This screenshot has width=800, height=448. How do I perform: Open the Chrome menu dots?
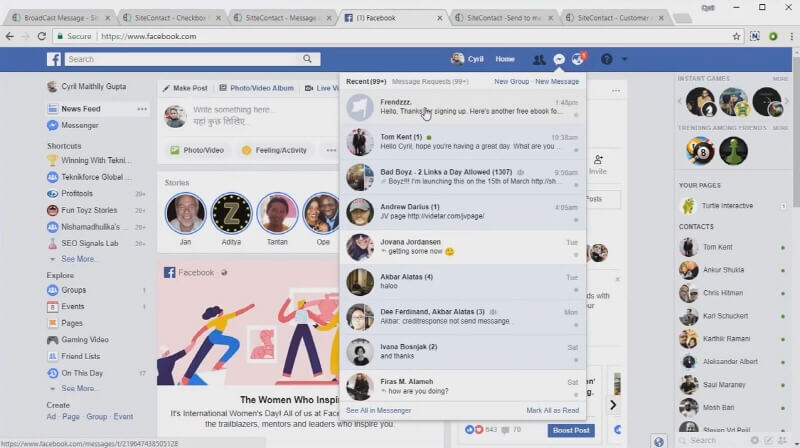791,36
